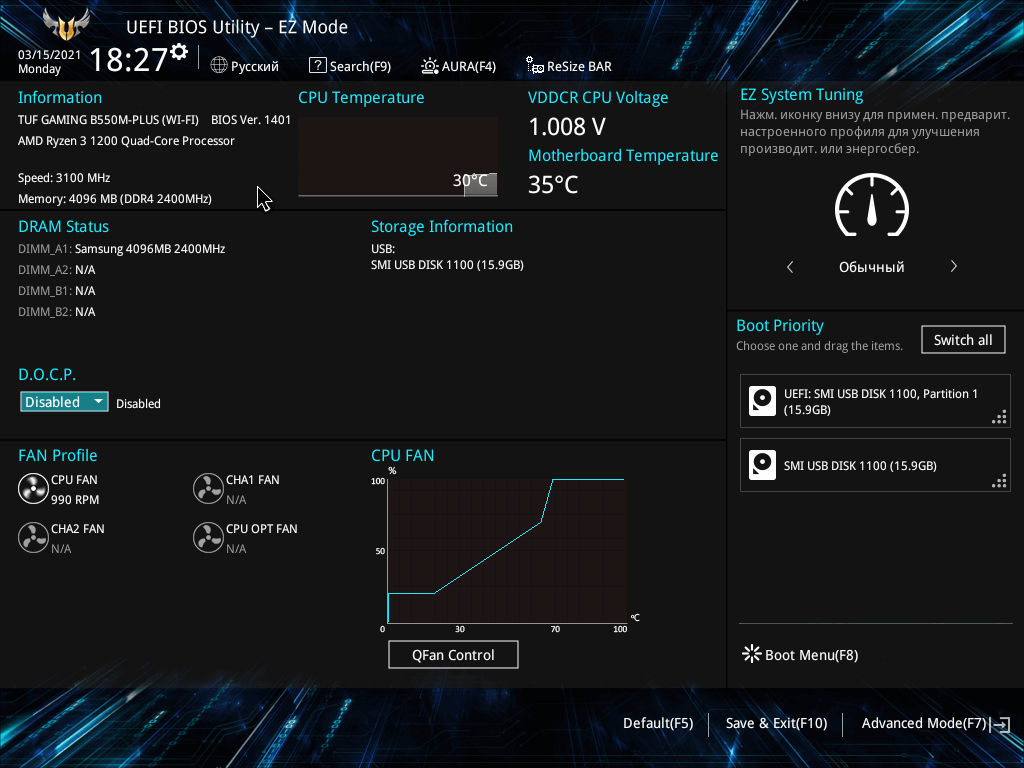This screenshot has height=768, width=1024.
Task: Click the 18:27 clock time
Action: pos(128,59)
